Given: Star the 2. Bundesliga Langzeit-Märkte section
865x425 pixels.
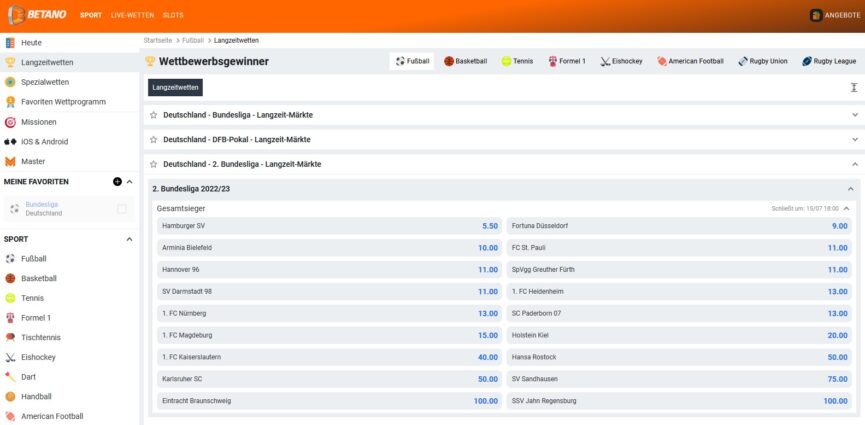Looking at the screenshot, I should point(153,164).
